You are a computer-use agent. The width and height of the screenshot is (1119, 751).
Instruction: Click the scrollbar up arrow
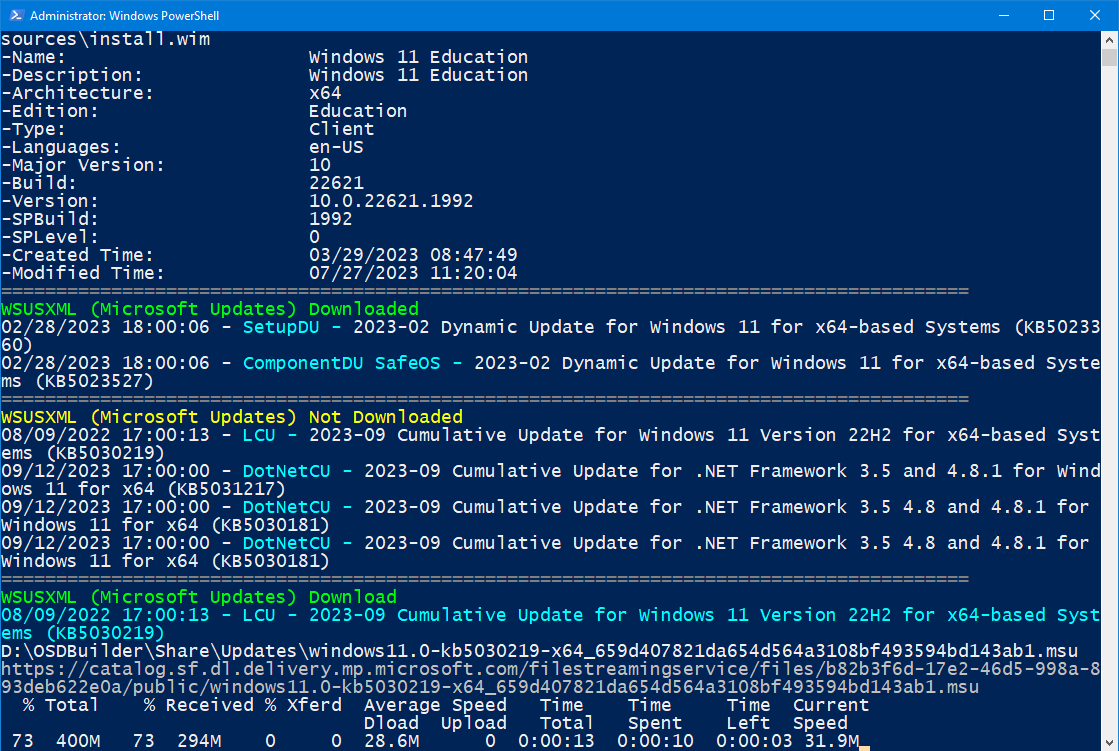(x=1109, y=39)
